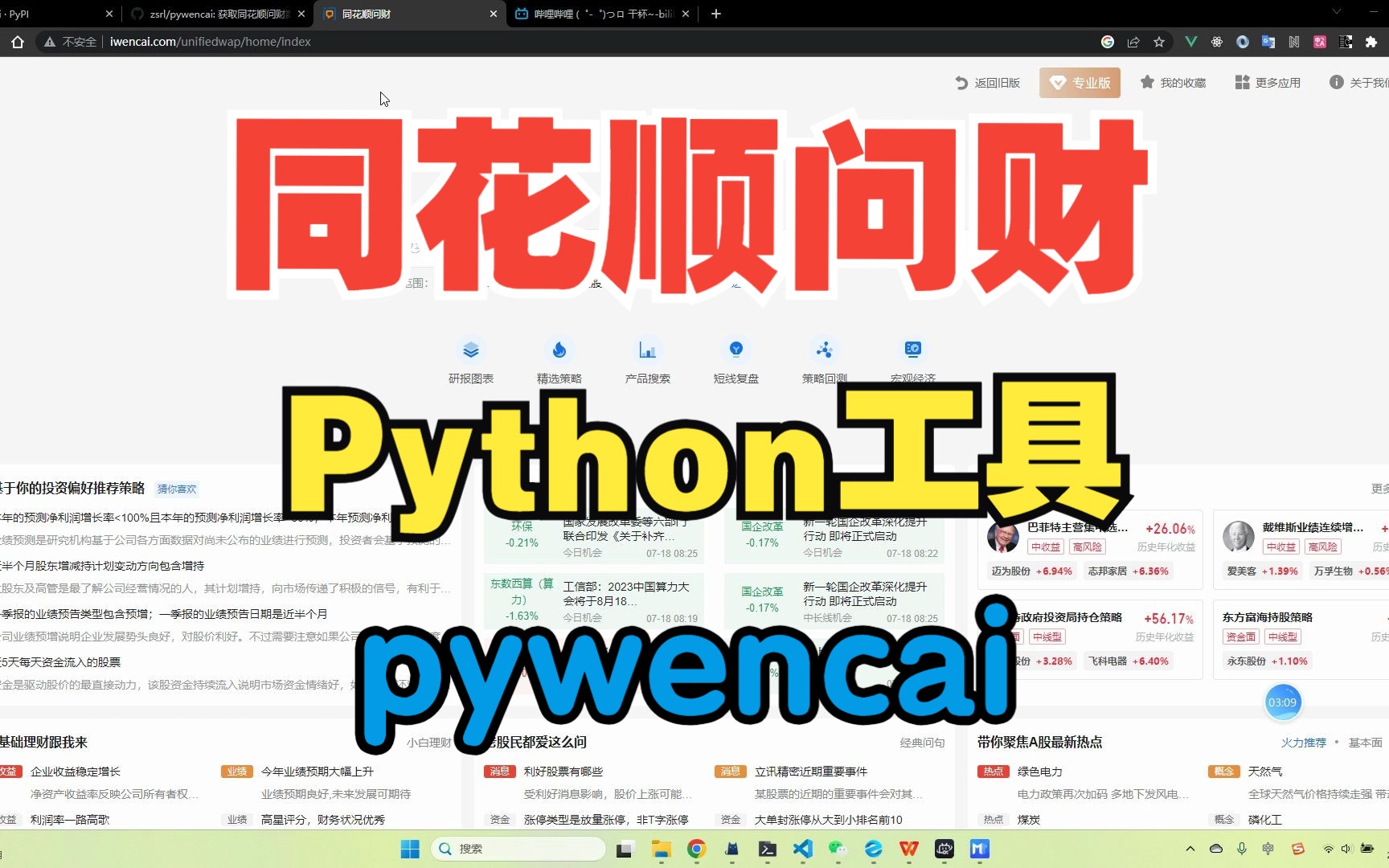The width and height of the screenshot is (1389, 868).
Task: Open 企业收益稳定增长 strategy
Action: pos(76,772)
